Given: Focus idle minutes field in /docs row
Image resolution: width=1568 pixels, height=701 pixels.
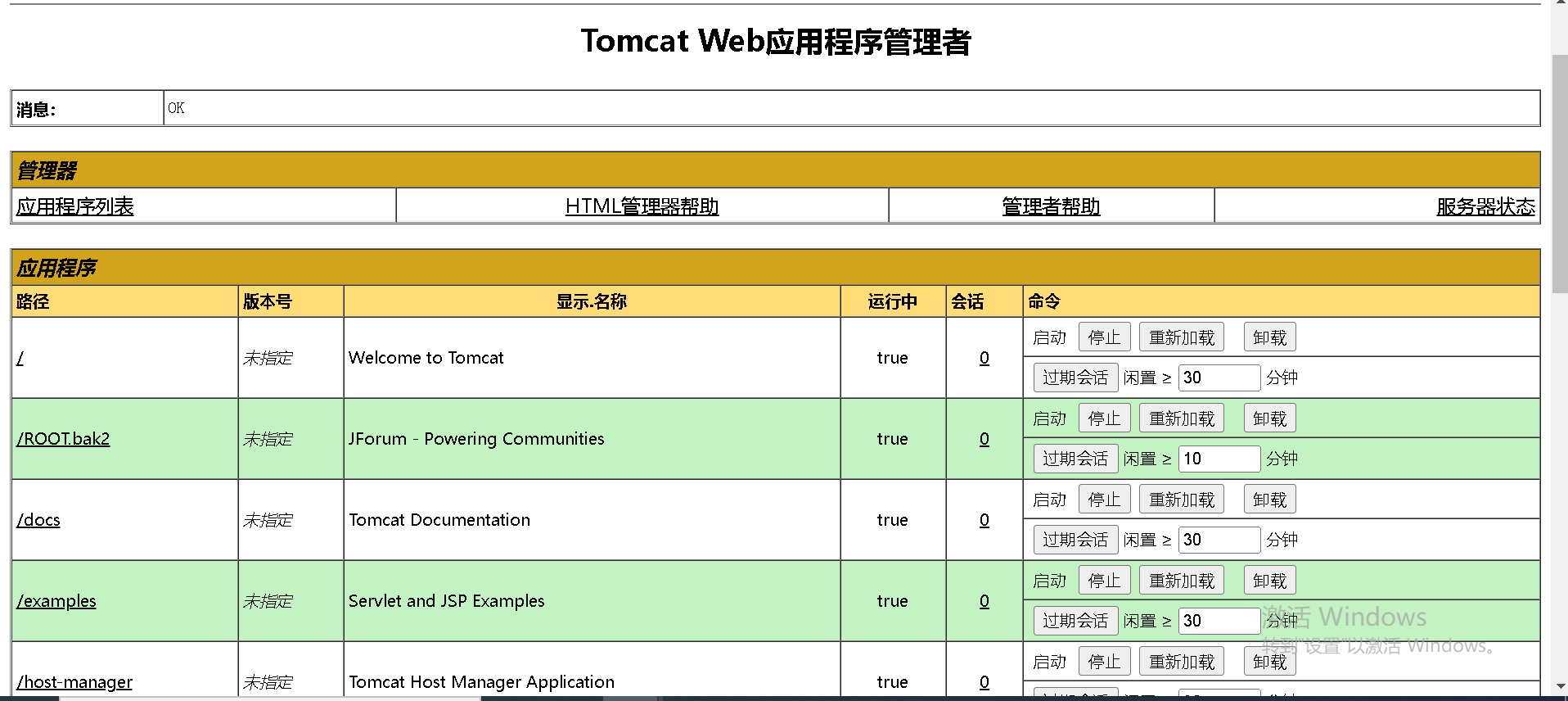Looking at the screenshot, I should (x=1219, y=540).
